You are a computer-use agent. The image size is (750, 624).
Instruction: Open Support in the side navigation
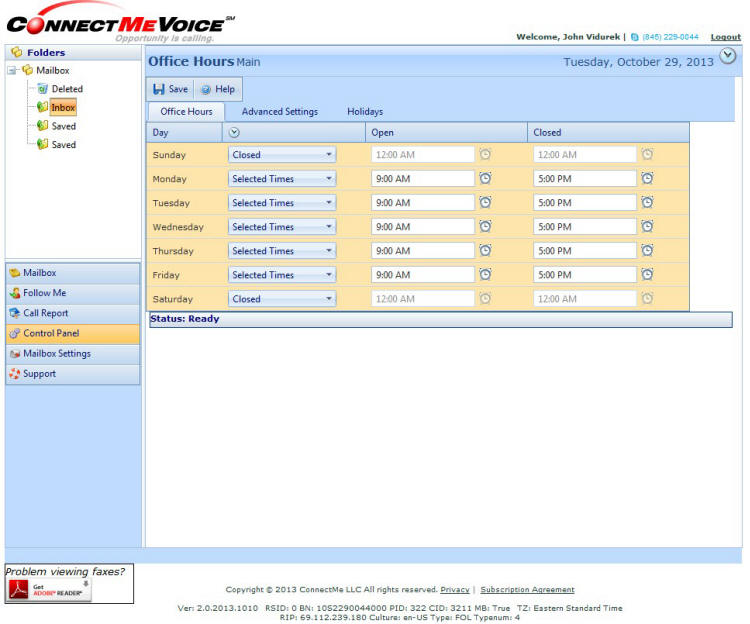point(73,373)
